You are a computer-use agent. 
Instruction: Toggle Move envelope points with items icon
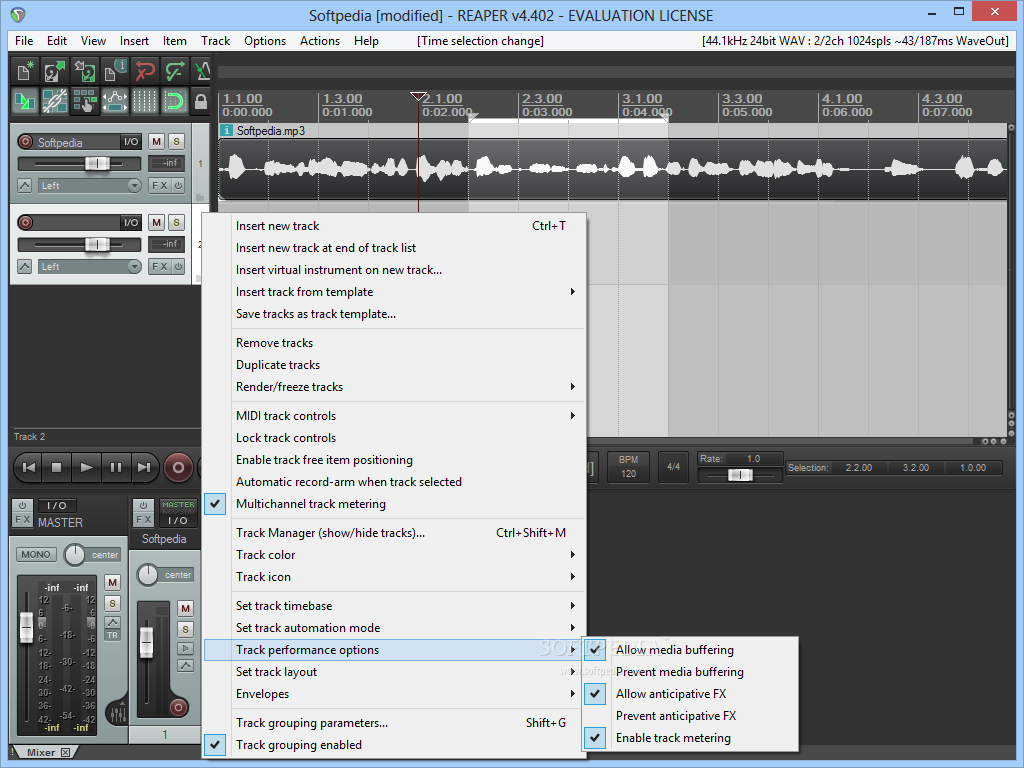[115, 101]
